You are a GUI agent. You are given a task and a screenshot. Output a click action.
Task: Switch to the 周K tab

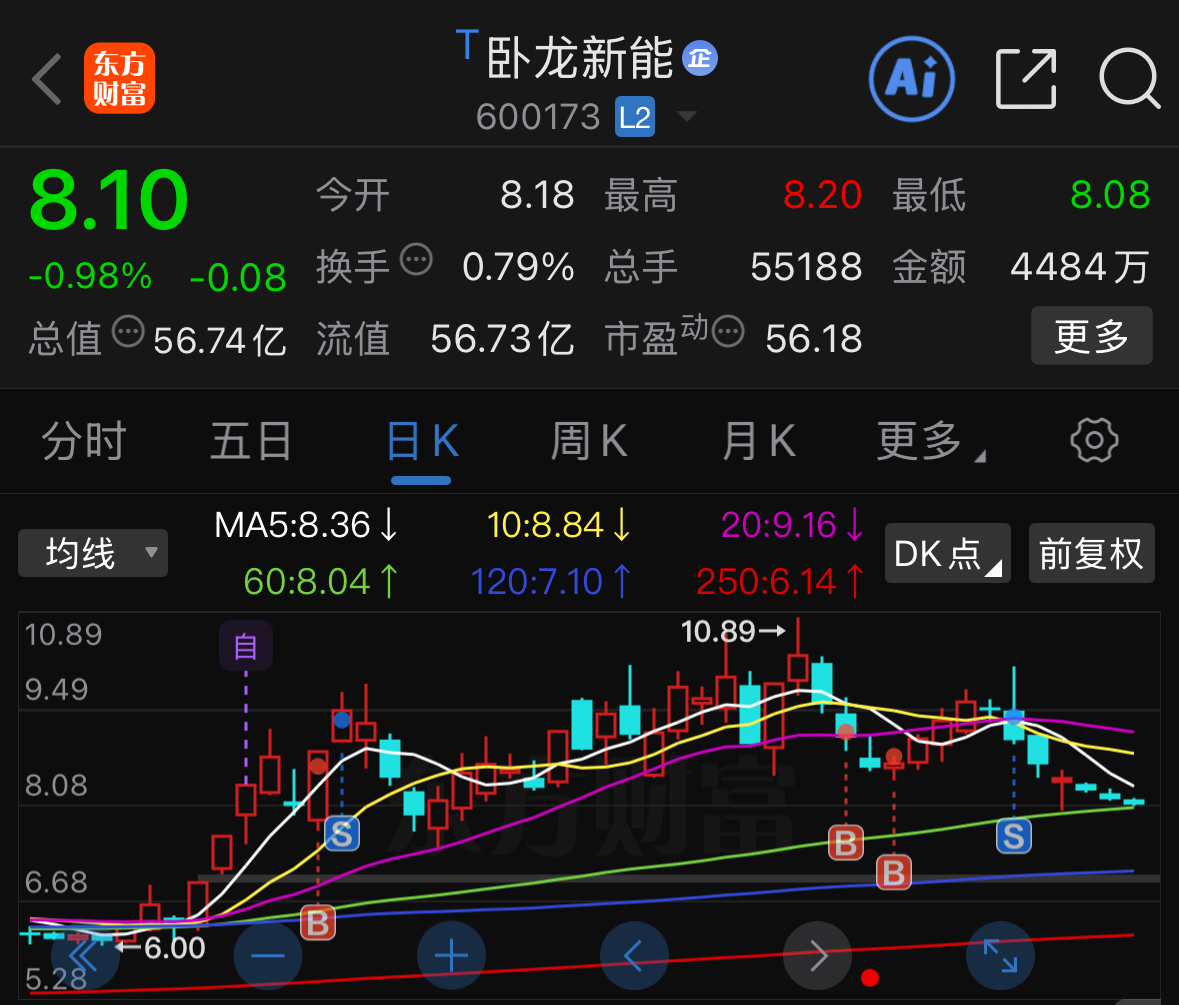point(589,441)
